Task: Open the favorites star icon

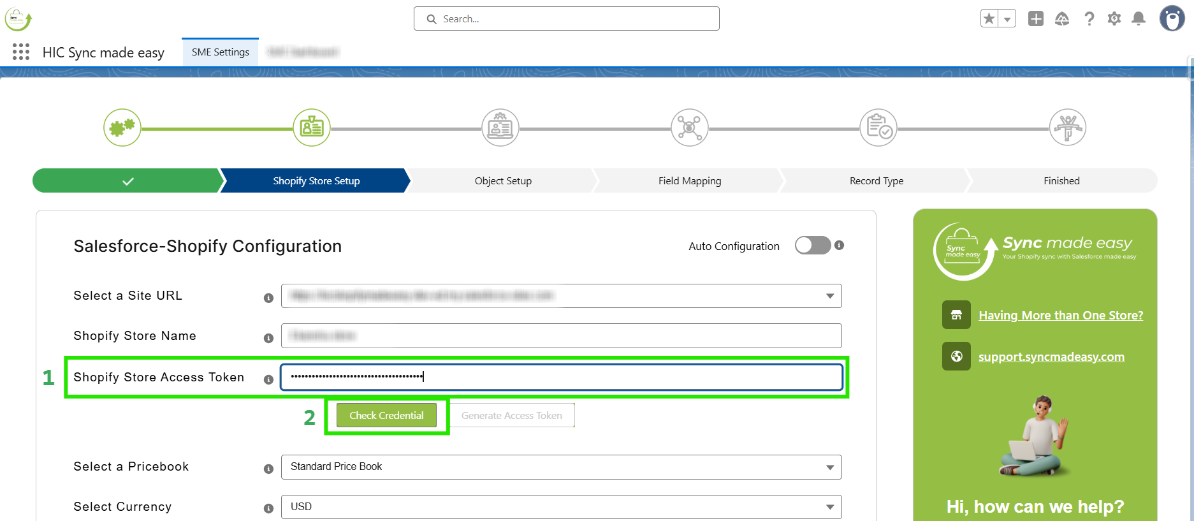Action: (988, 19)
